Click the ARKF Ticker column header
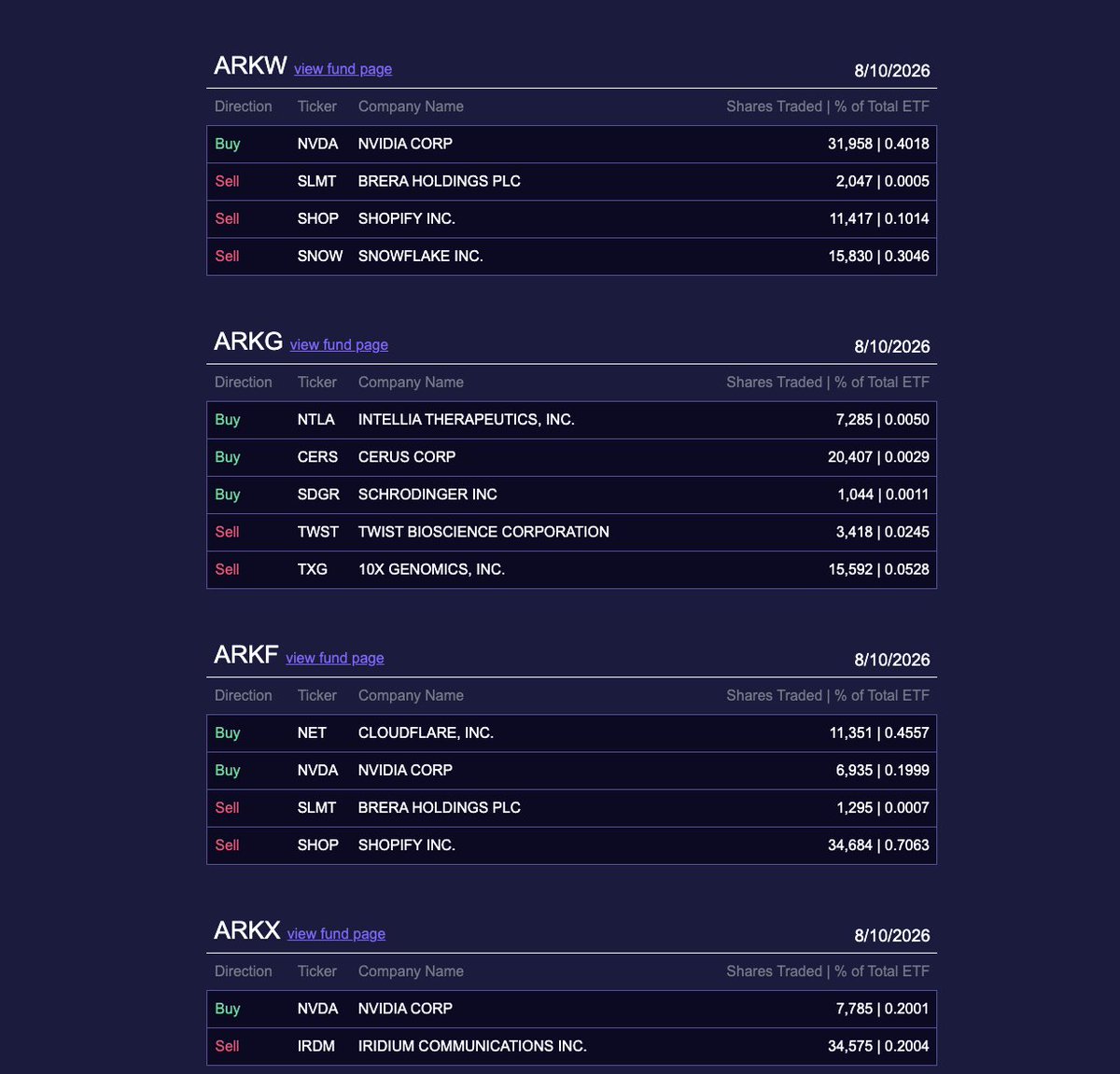Screen dimensions: 1120x1074 [317, 695]
